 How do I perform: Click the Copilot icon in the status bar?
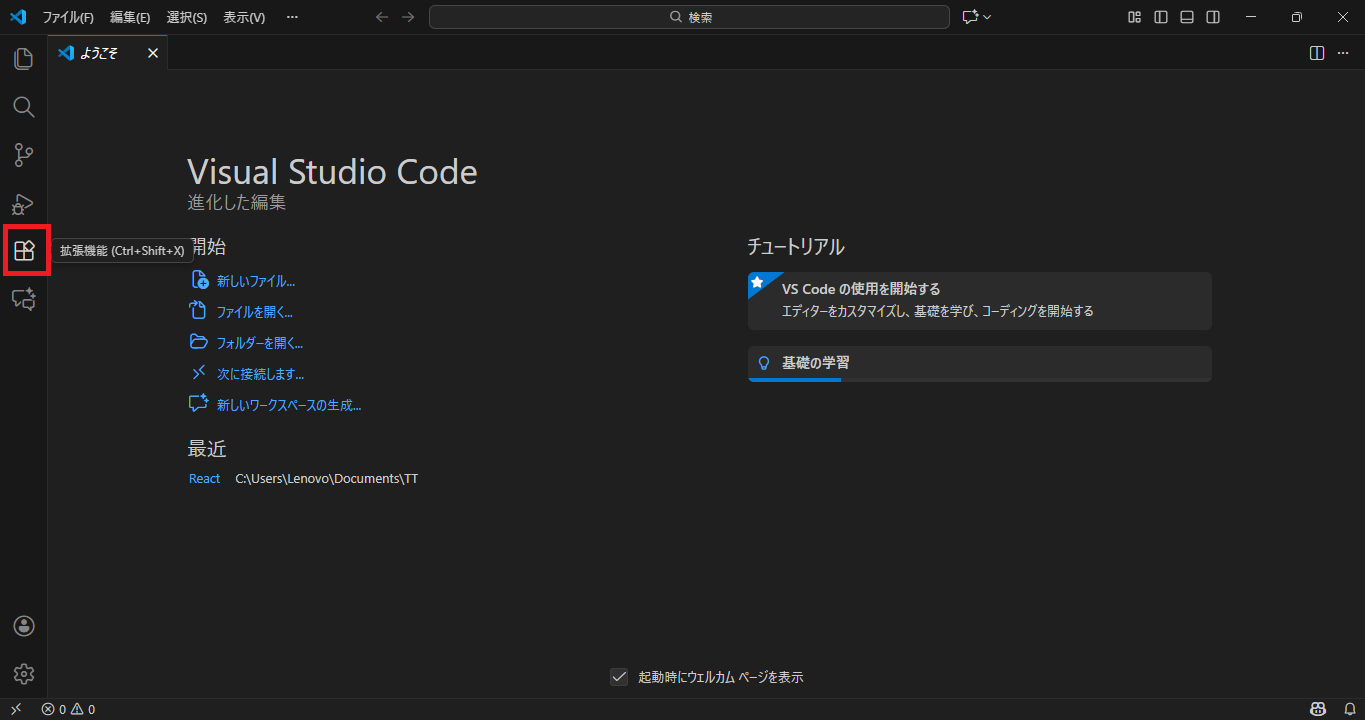1318,708
